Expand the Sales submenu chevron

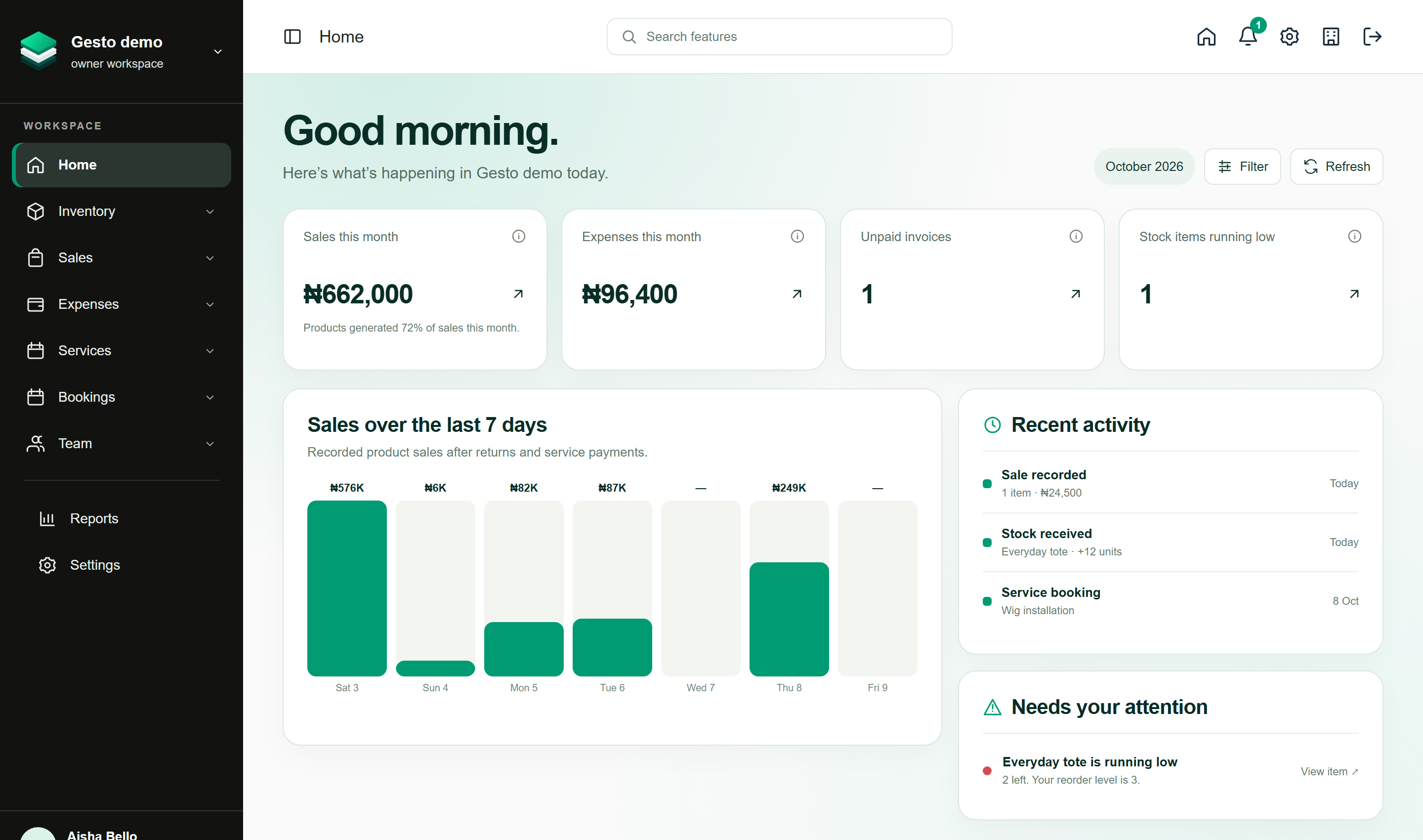tap(210, 258)
